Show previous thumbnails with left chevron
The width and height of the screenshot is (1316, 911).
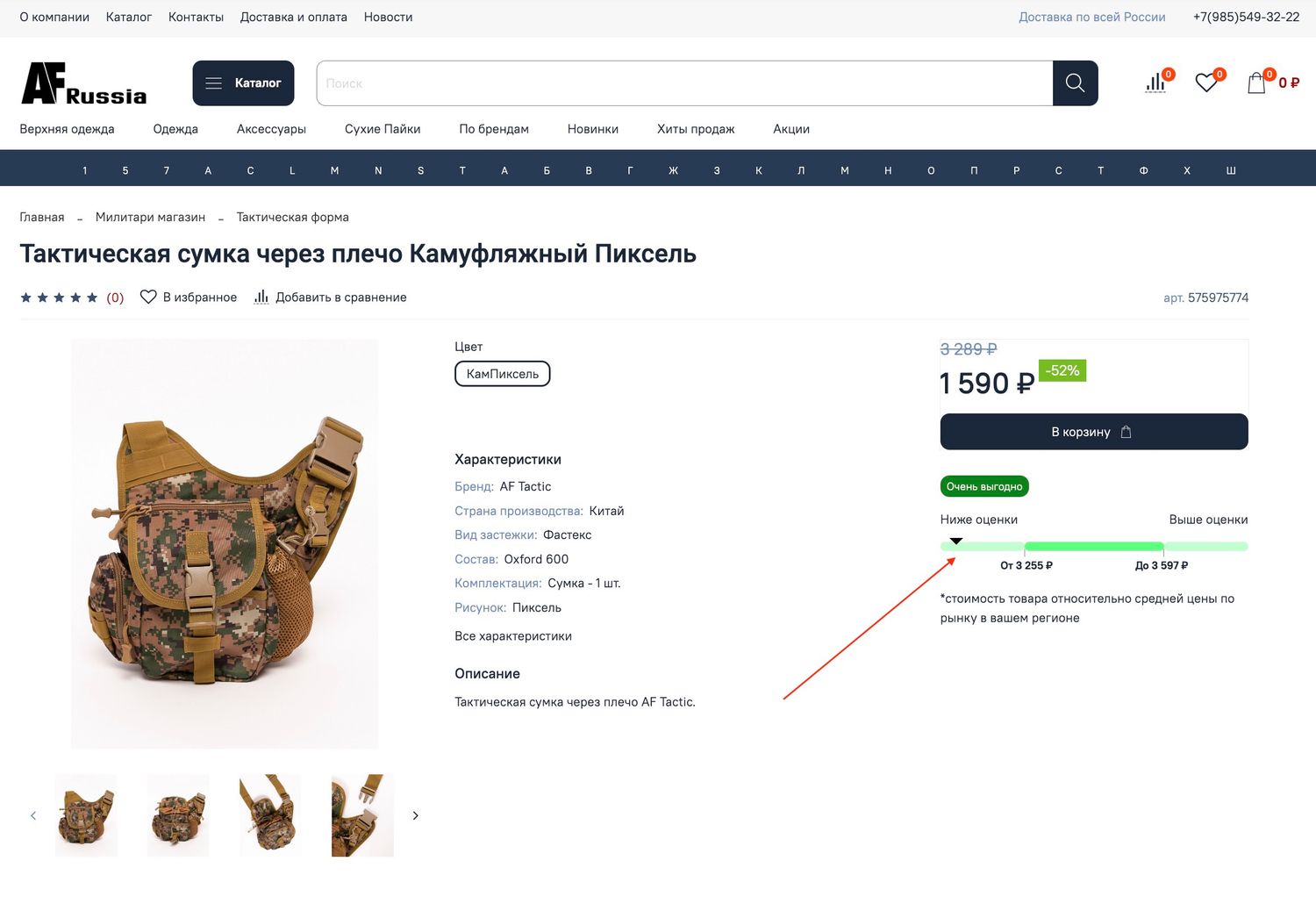tap(33, 815)
